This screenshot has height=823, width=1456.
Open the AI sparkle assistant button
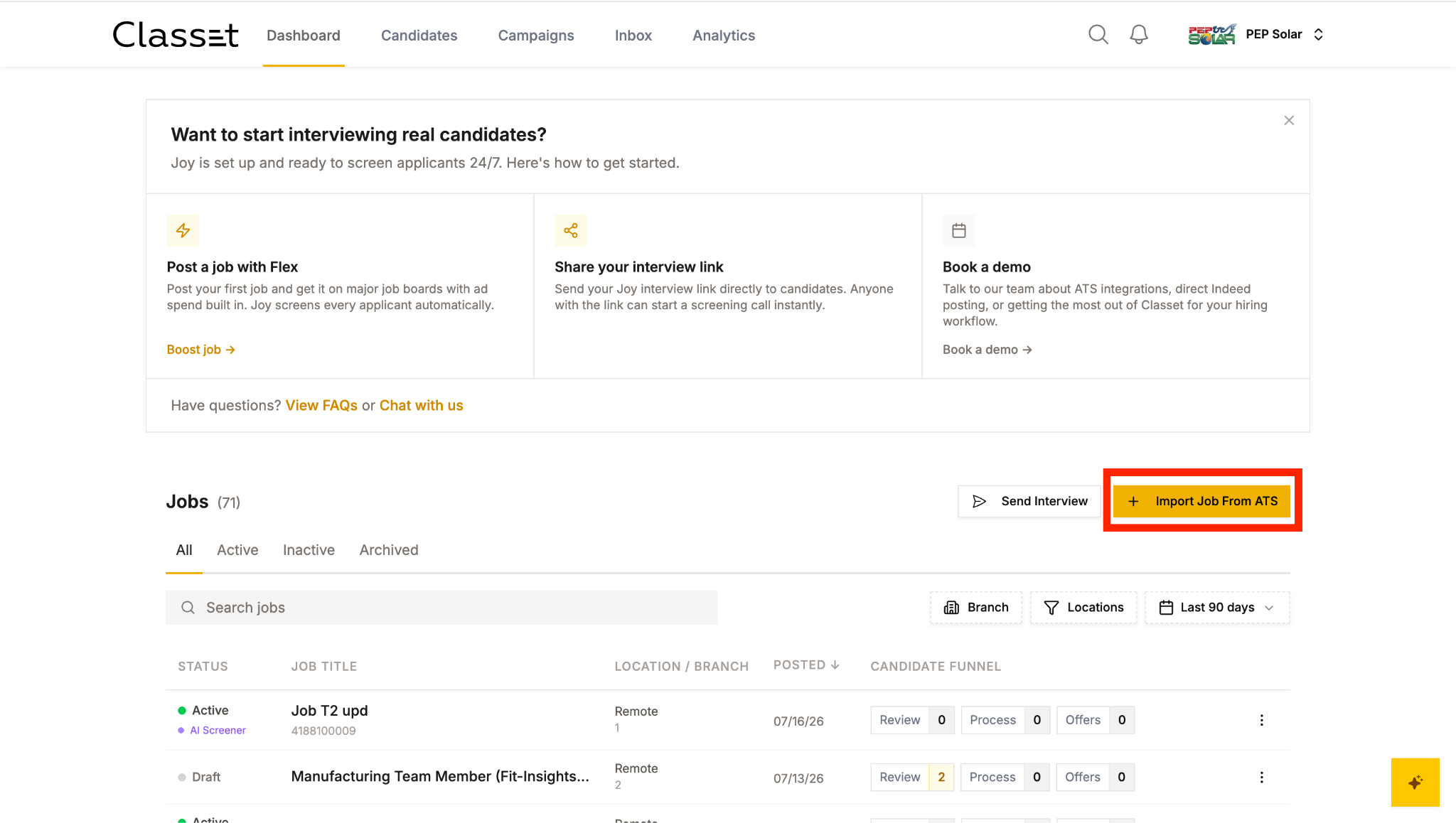pos(1415,782)
